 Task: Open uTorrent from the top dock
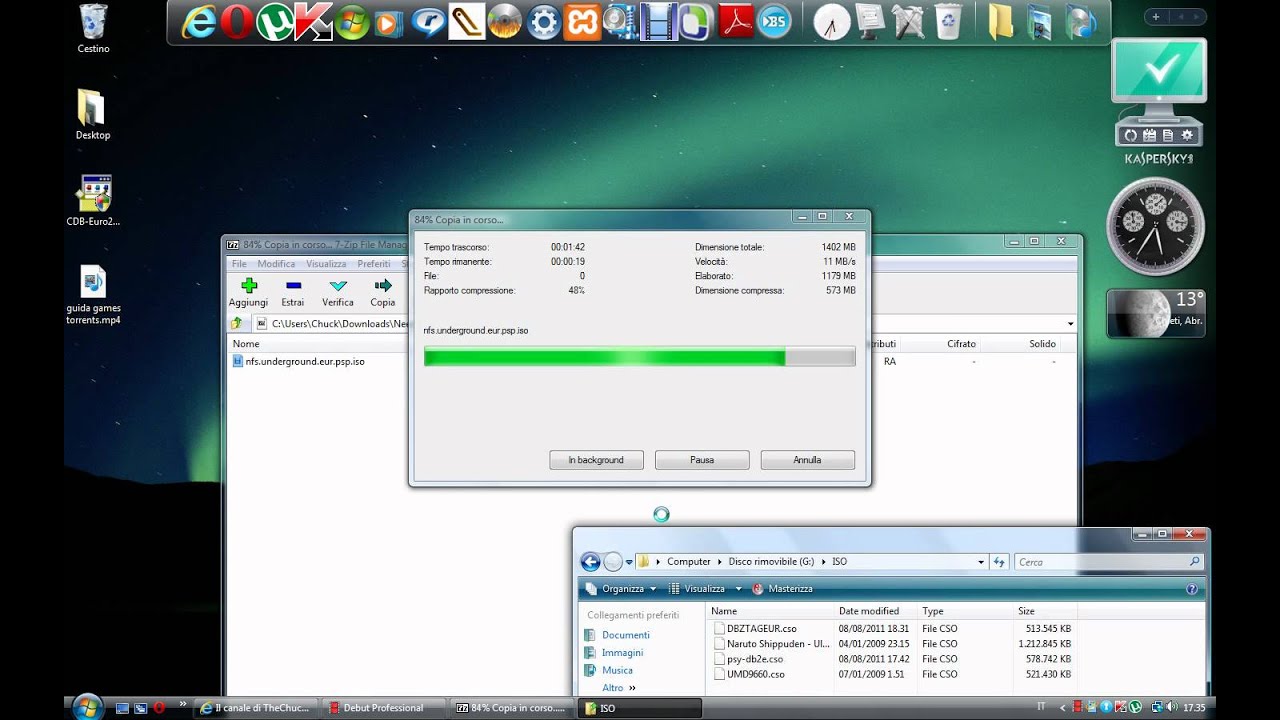point(274,22)
